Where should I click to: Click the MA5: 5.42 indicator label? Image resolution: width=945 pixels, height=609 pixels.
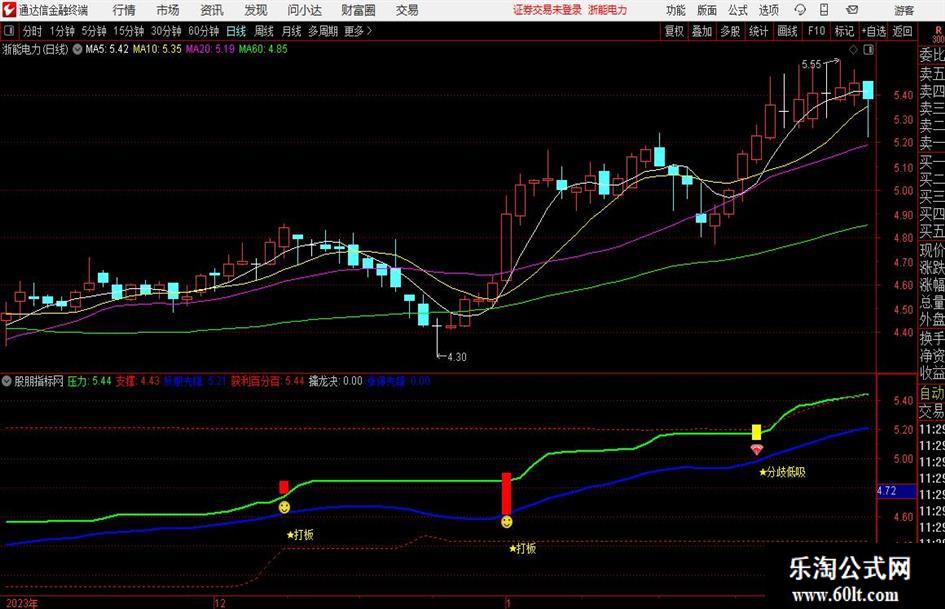107,49
